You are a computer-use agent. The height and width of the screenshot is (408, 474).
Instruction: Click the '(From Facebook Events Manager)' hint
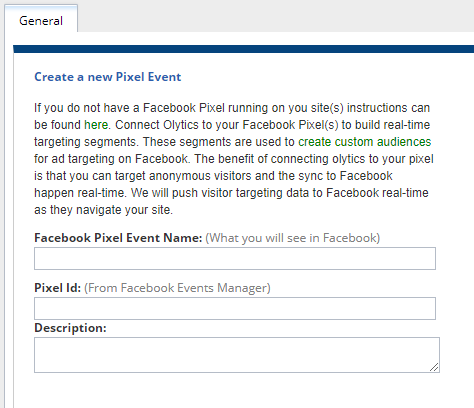177,288
